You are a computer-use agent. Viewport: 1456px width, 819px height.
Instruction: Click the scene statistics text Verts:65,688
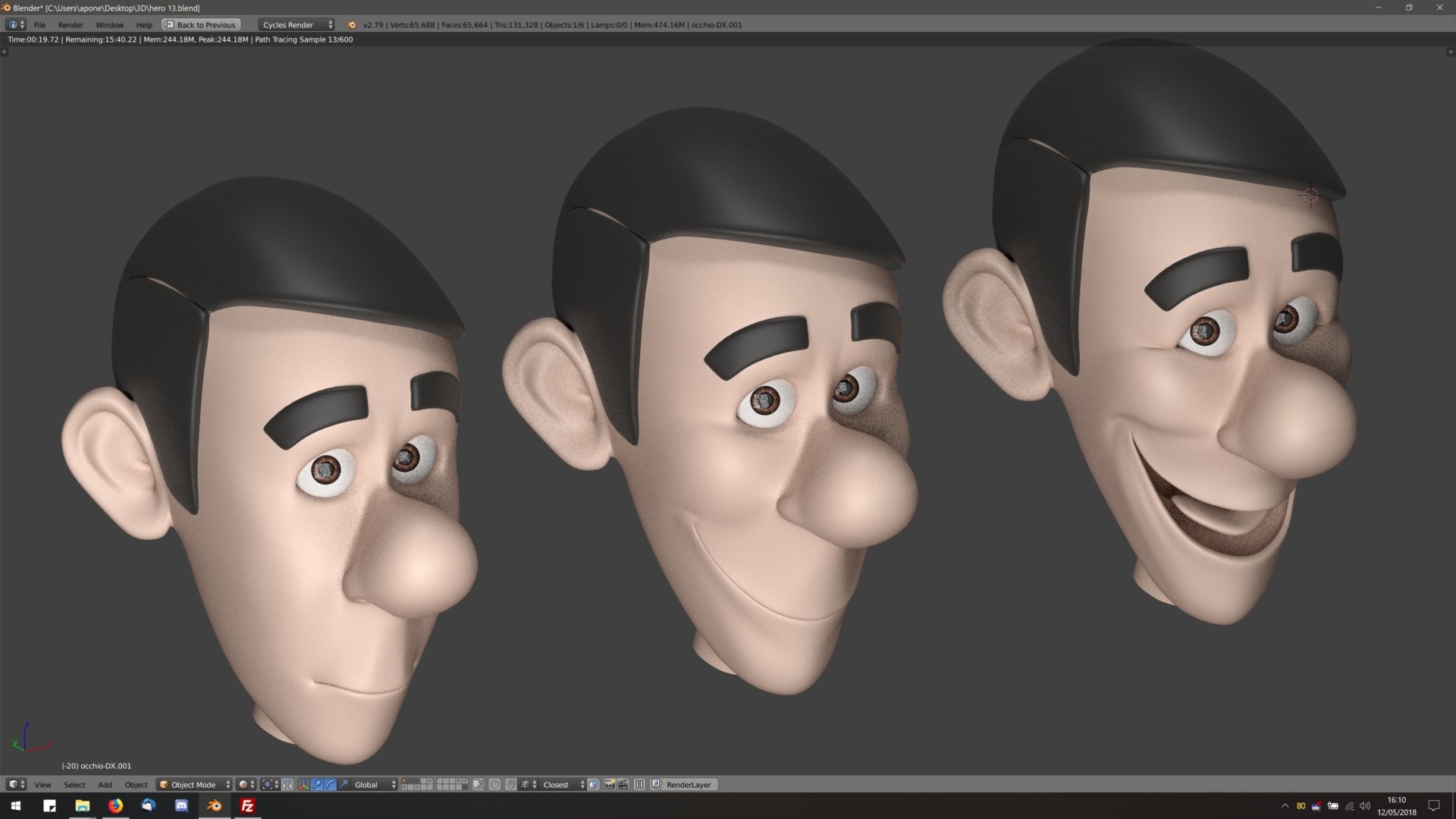coord(413,25)
